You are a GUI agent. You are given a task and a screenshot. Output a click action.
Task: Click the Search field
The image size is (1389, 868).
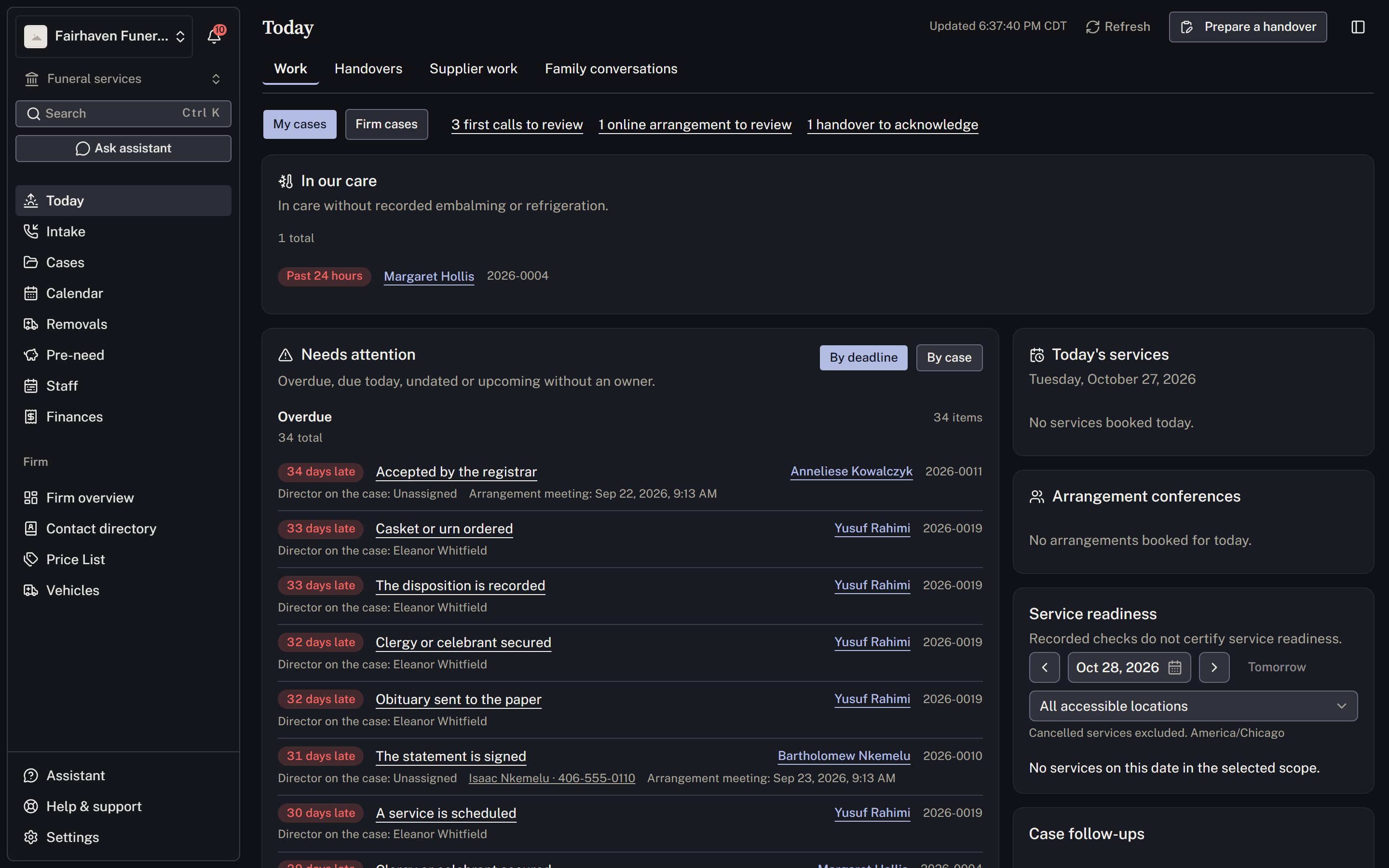[x=123, y=114]
